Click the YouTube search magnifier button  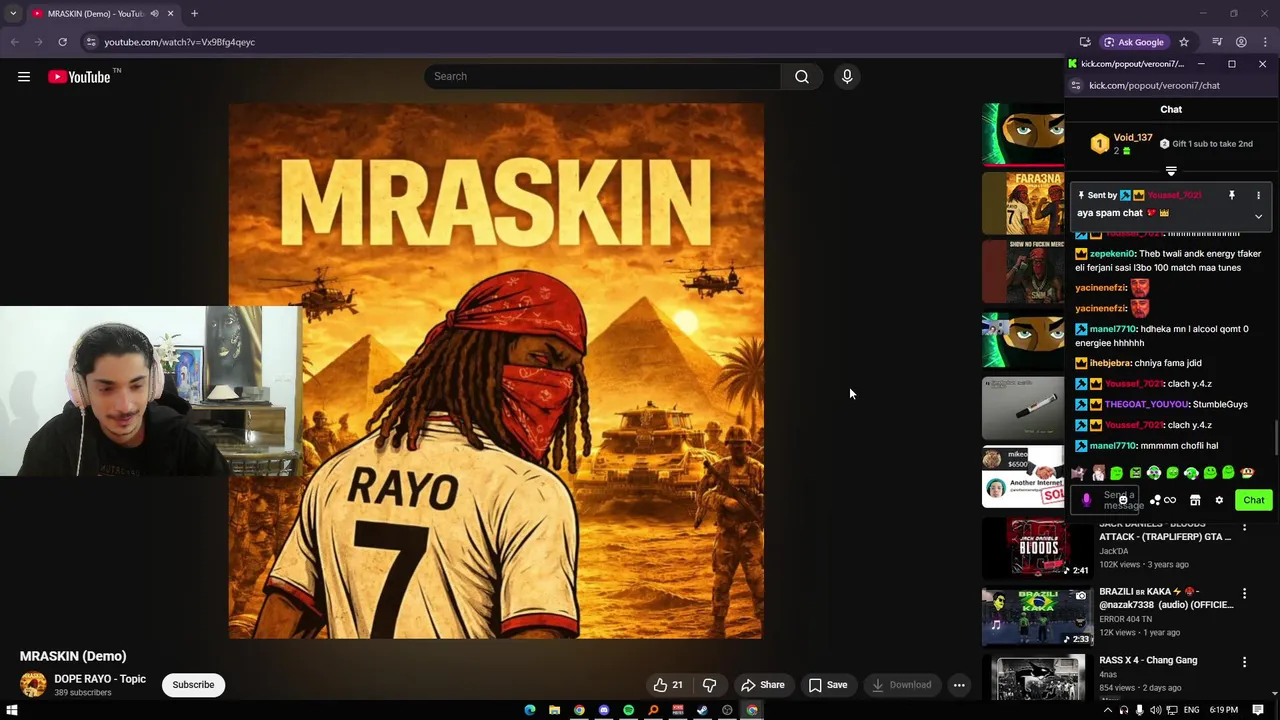802,77
